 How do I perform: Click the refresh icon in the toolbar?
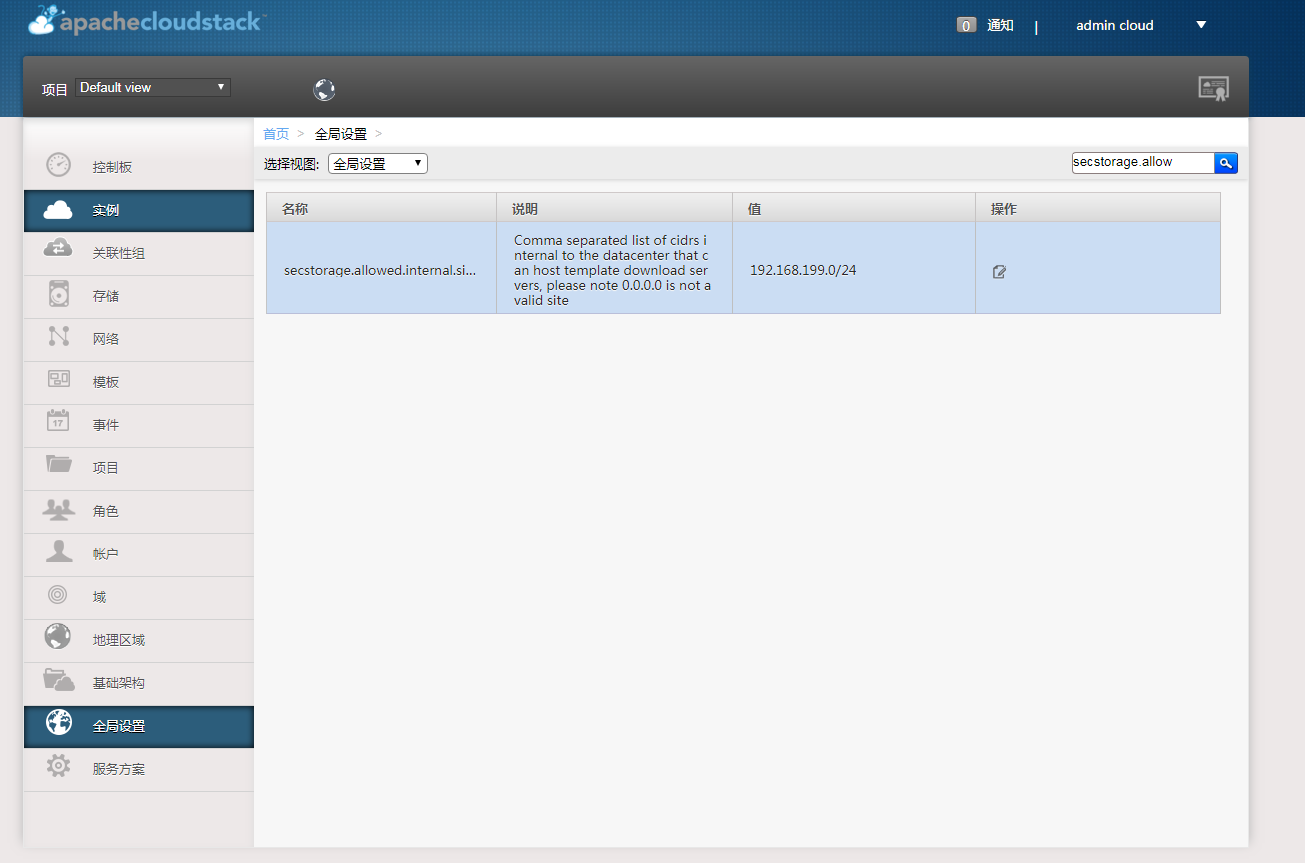(x=324, y=90)
